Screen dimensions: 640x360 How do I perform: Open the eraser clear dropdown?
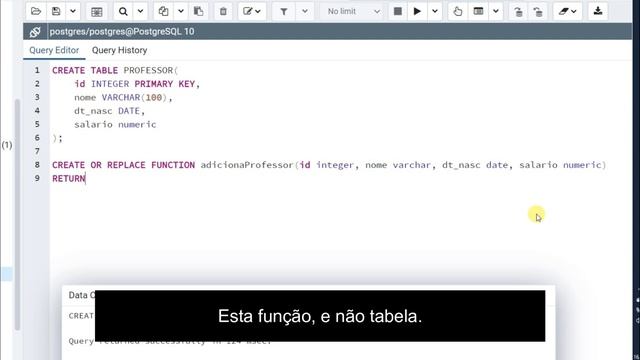[x=567, y=11]
